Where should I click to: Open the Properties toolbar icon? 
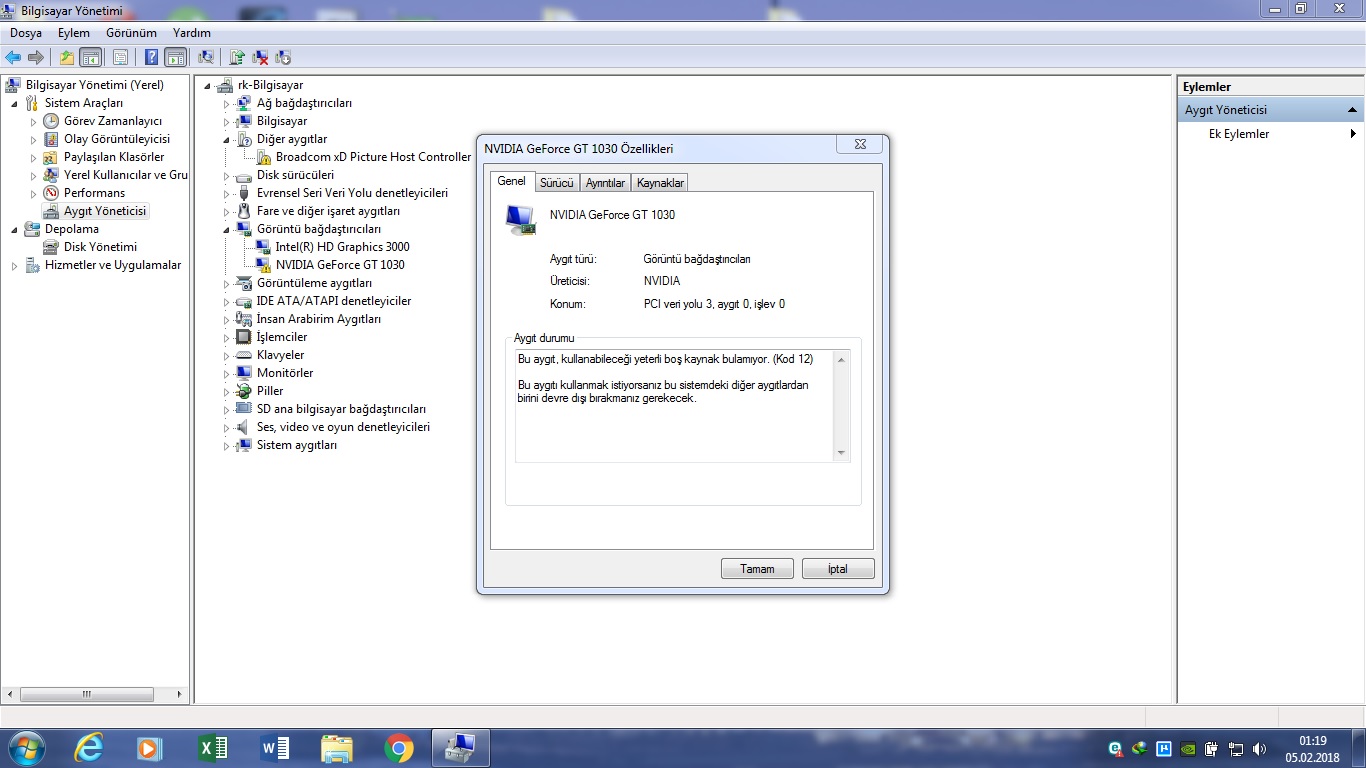[120, 58]
